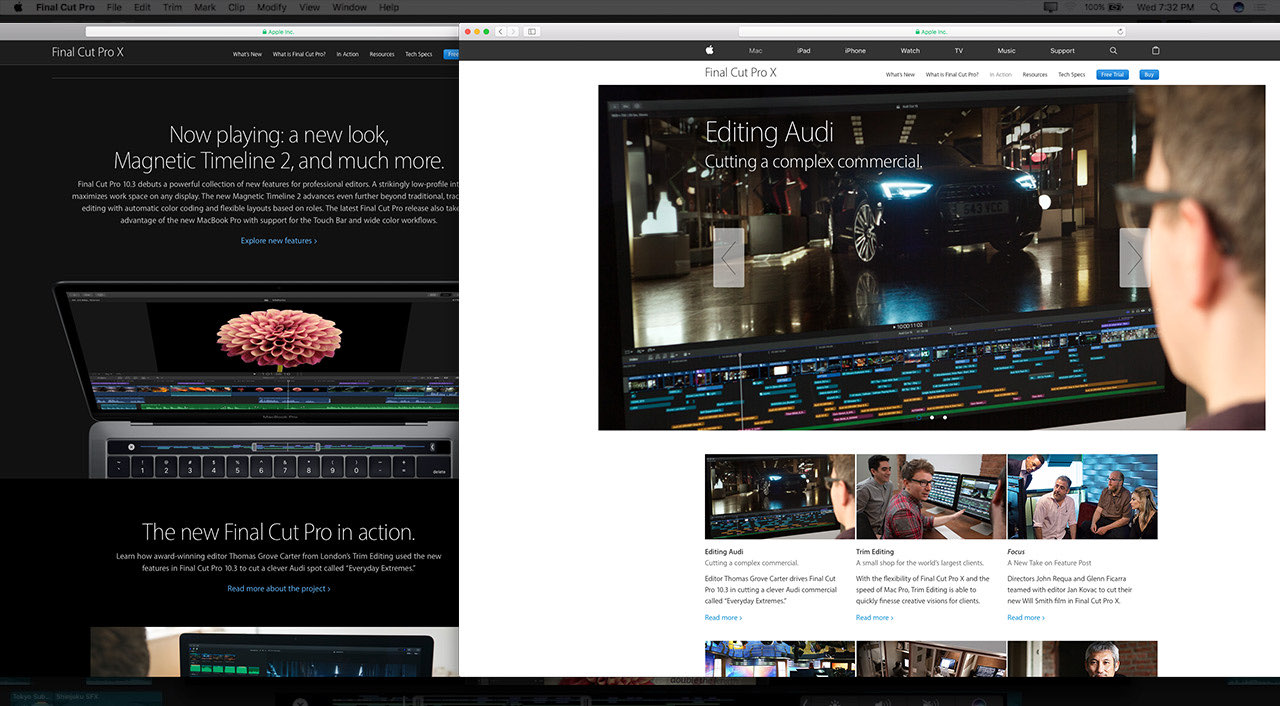
Task: Go to TV in Apple site navigation
Action: click(x=958, y=50)
